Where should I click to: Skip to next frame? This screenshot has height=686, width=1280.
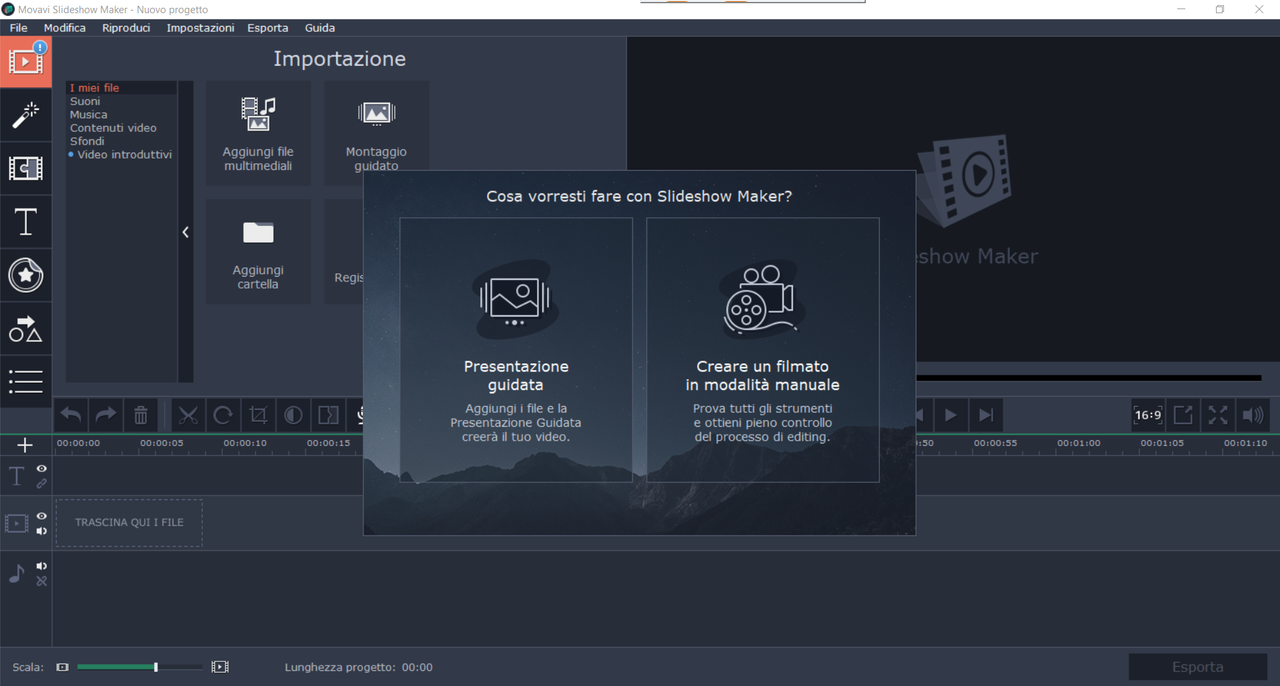click(x=986, y=415)
